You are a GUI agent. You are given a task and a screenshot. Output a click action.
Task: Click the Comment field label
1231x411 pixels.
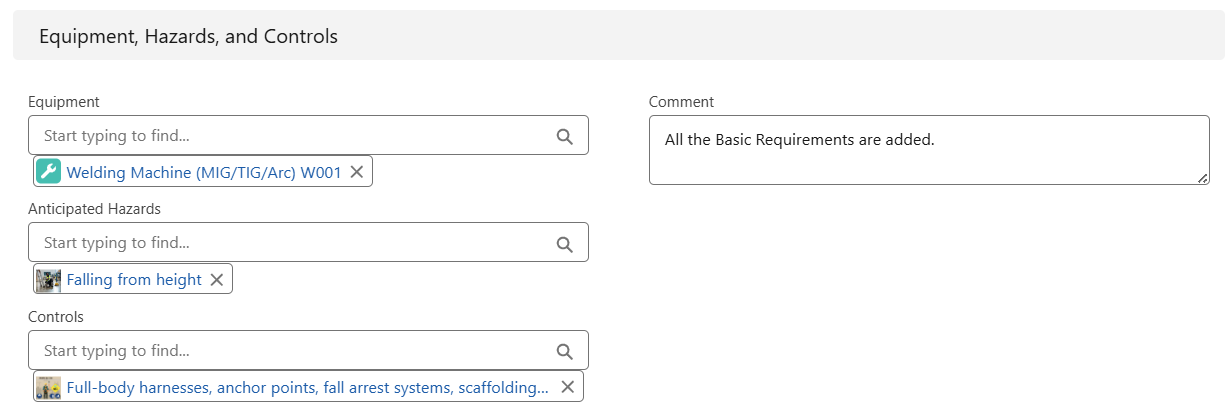coord(681,102)
